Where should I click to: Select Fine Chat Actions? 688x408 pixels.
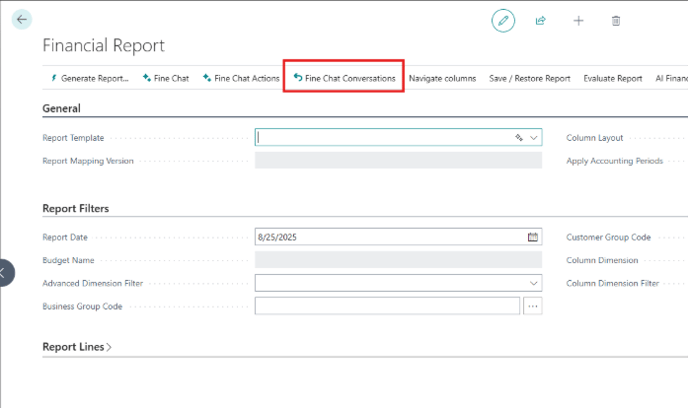coord(241,78)
